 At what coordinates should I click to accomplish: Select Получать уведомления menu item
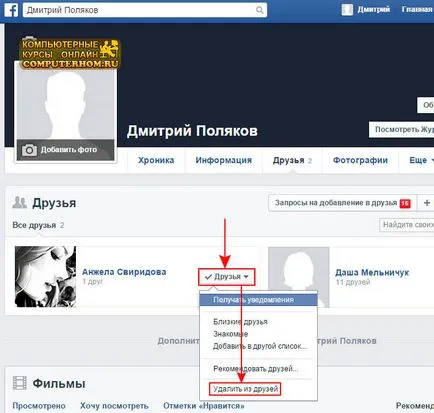[258, 300]
